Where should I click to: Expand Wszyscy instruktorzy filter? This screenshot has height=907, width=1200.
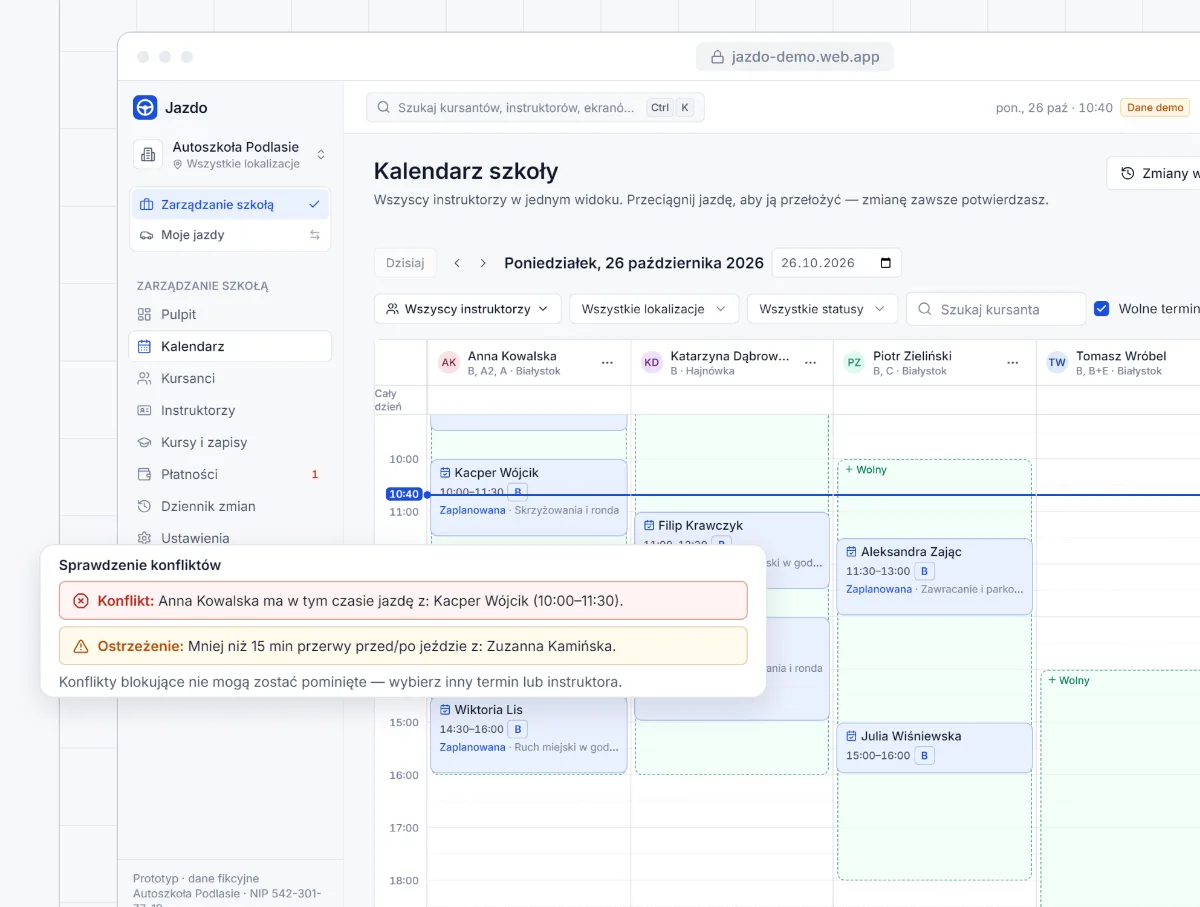click(468, 309)
